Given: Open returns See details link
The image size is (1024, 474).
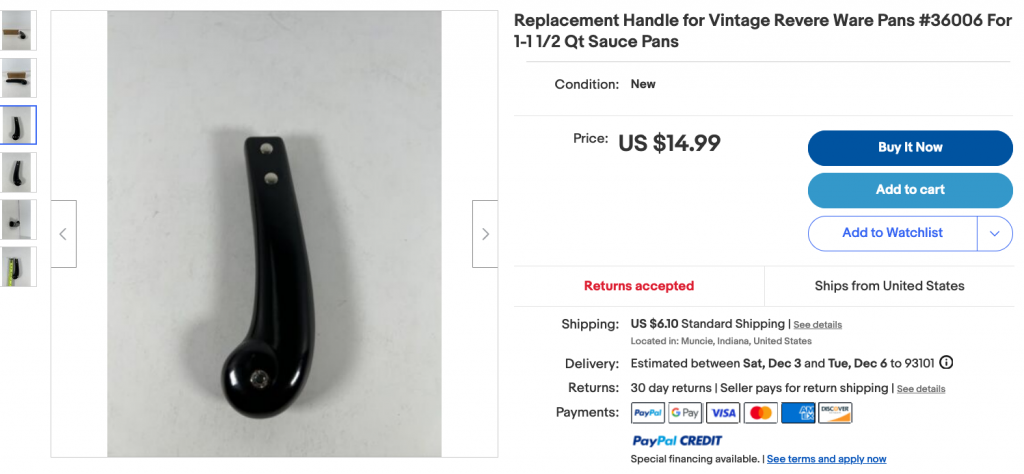Looking at the screenshot, I should click(x=921, y=388).
